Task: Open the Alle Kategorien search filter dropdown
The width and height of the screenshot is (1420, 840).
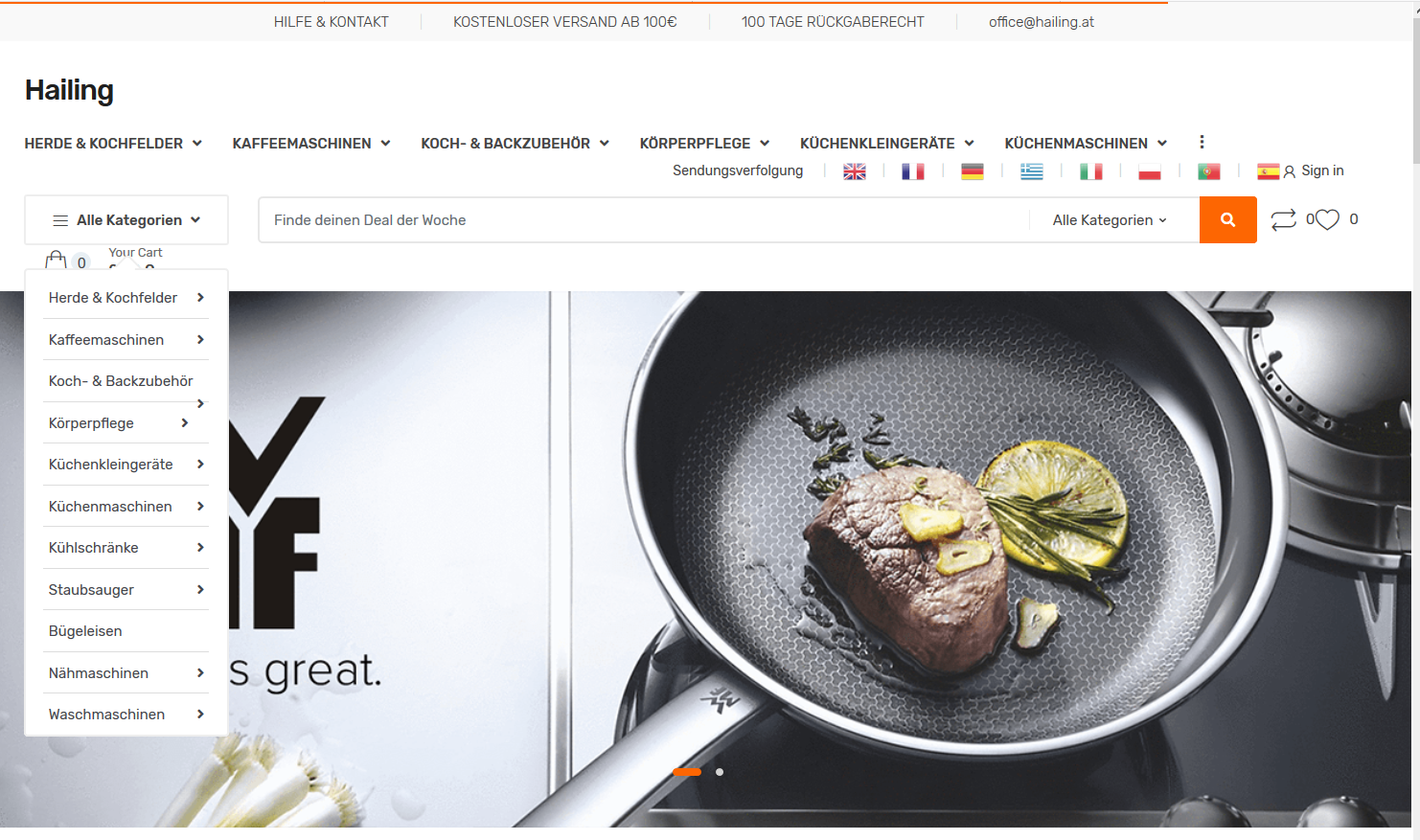Action: (1110, 220)
